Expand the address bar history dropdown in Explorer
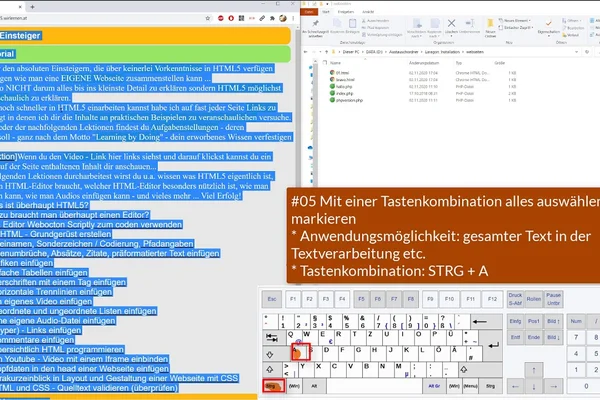The image size is (600, 400). [577, 52]
